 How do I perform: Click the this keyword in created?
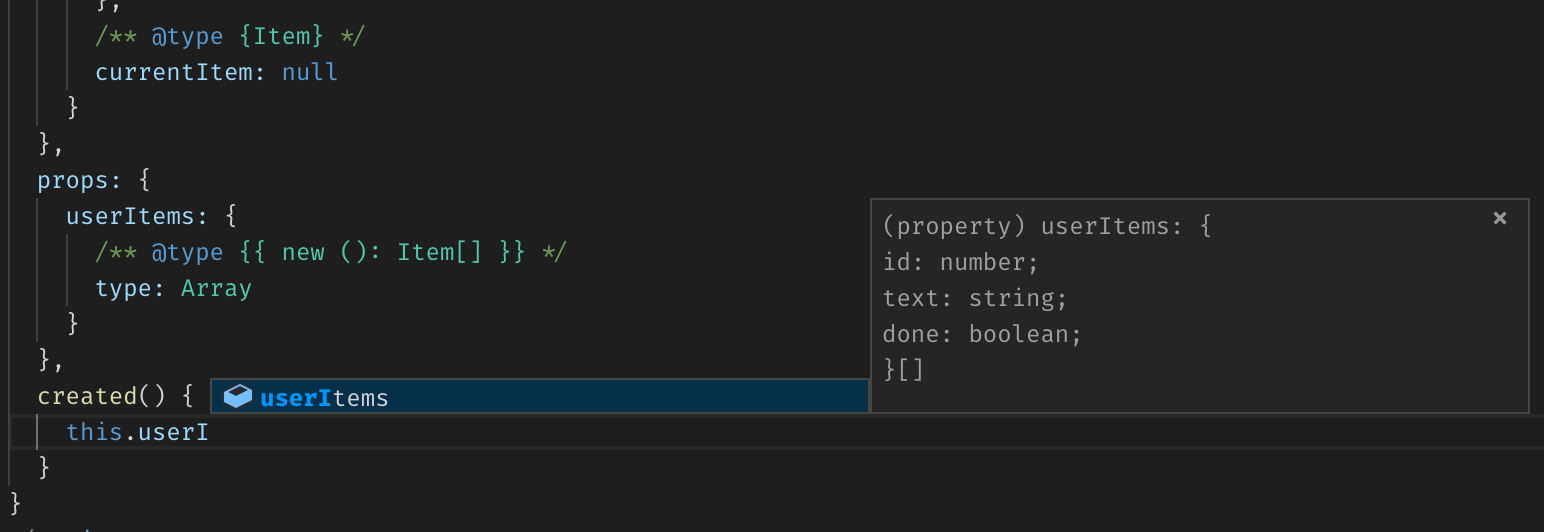coord(94,432)
